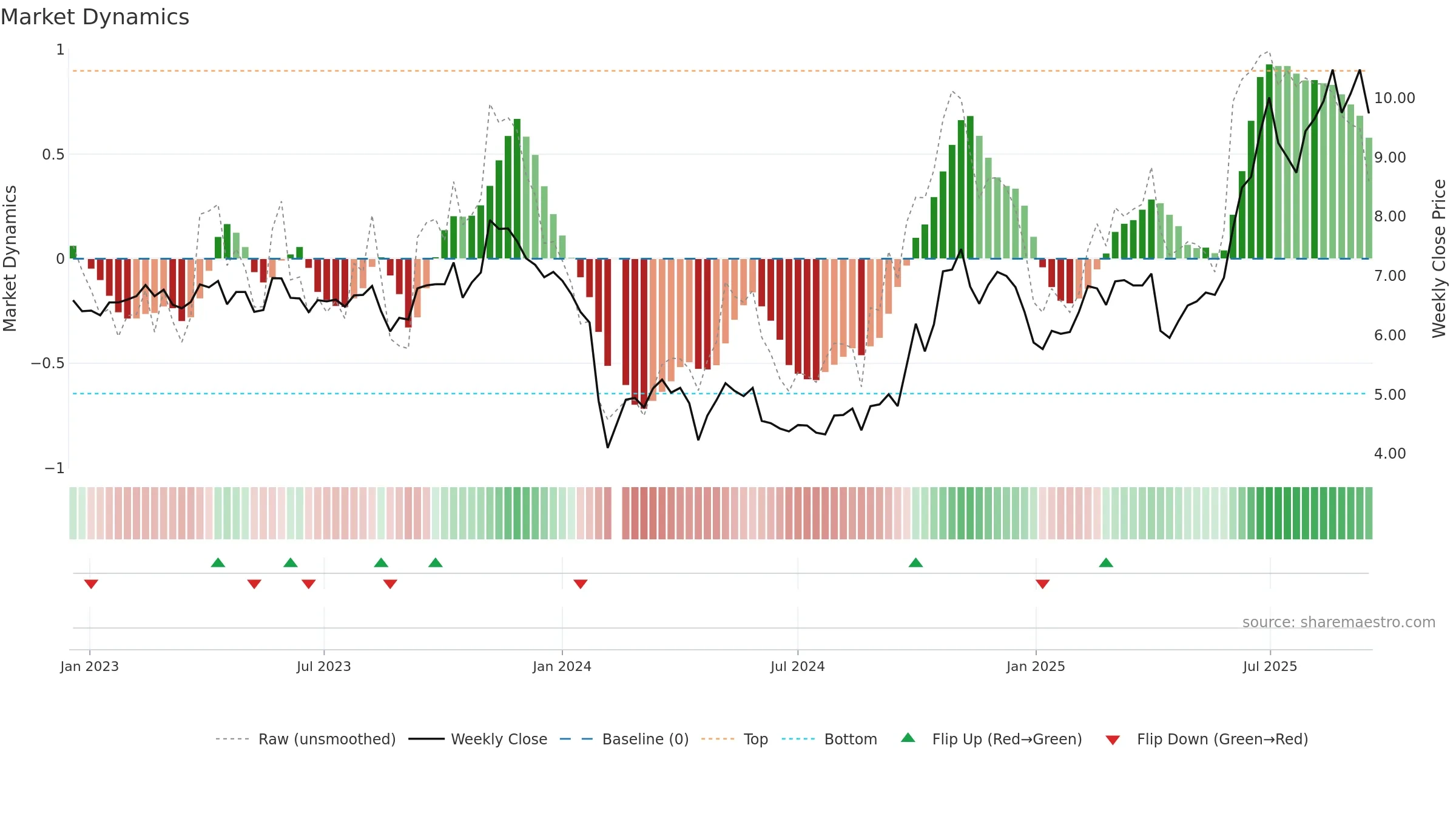The height and width of the screenshot is (819, 1456).
Task: Click the Weekly Close Price axis title
Action: (x=1439, y=258)
